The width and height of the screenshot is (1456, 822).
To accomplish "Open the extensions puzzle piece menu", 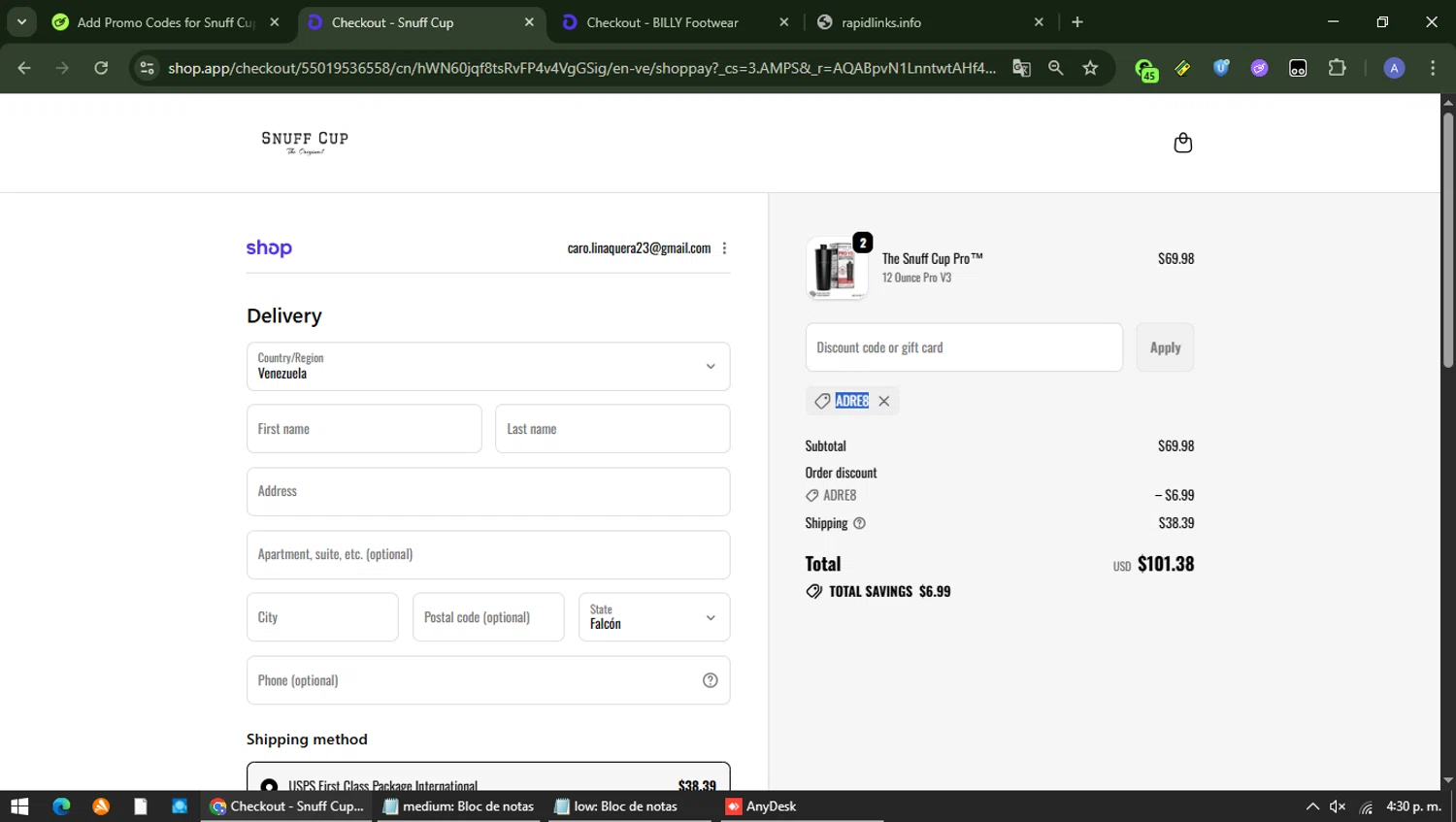I will (x=1337, y=68).
